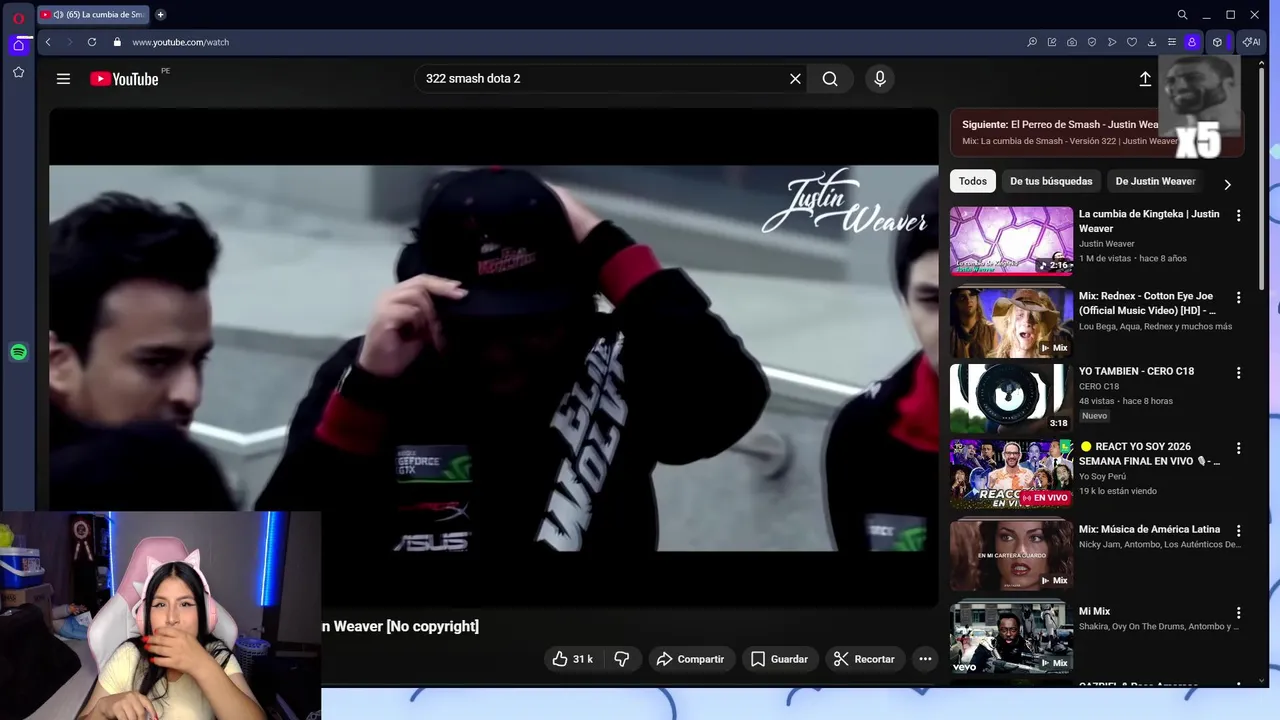
Task: Open the Opera AI assistant button
Action: [1251, 42]
